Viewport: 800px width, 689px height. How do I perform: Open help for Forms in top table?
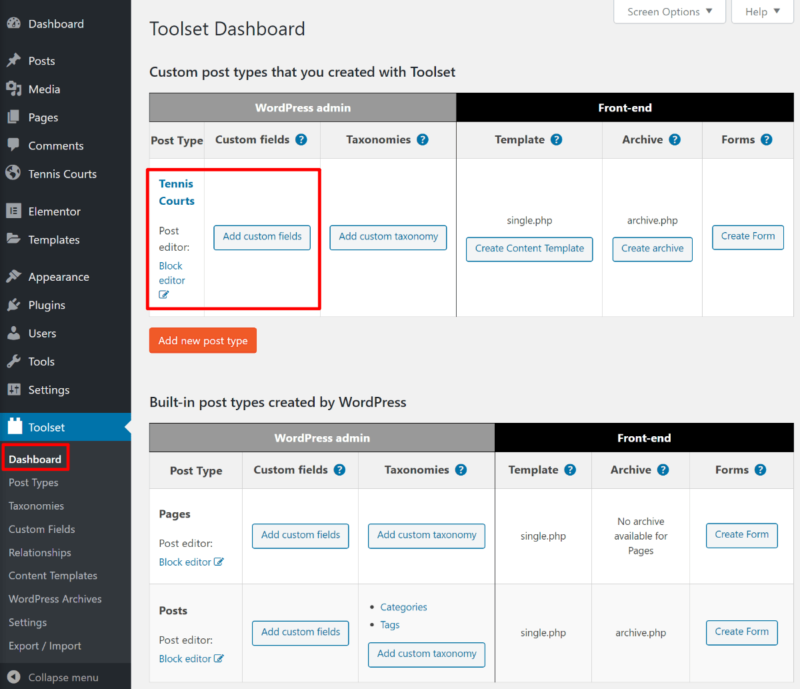(766, 139)
